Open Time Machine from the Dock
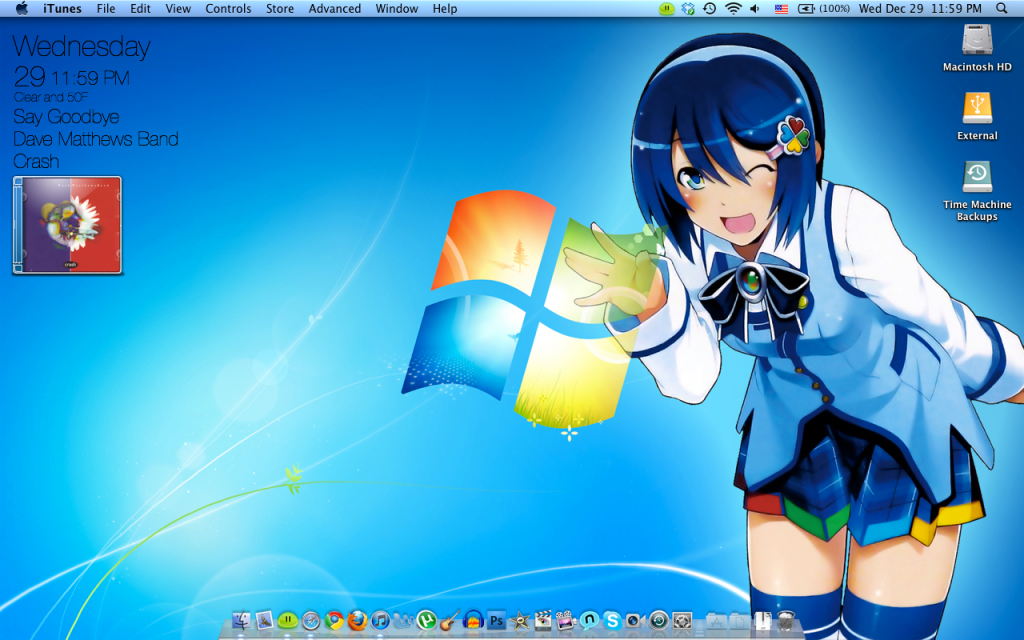This screenshot has height=640, width=1024. (658, 620)
